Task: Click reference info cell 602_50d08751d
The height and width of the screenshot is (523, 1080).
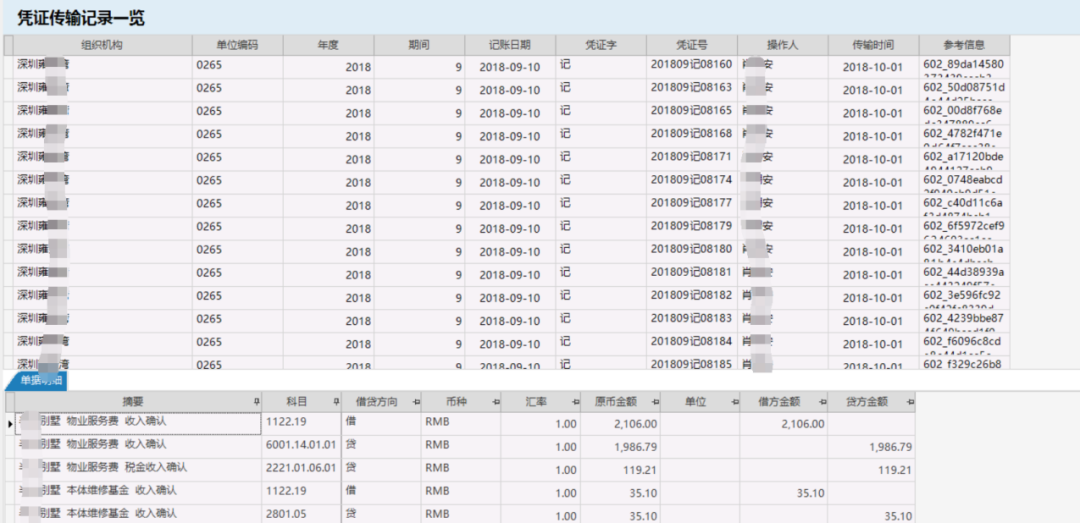Action: [x=964, y=90]
